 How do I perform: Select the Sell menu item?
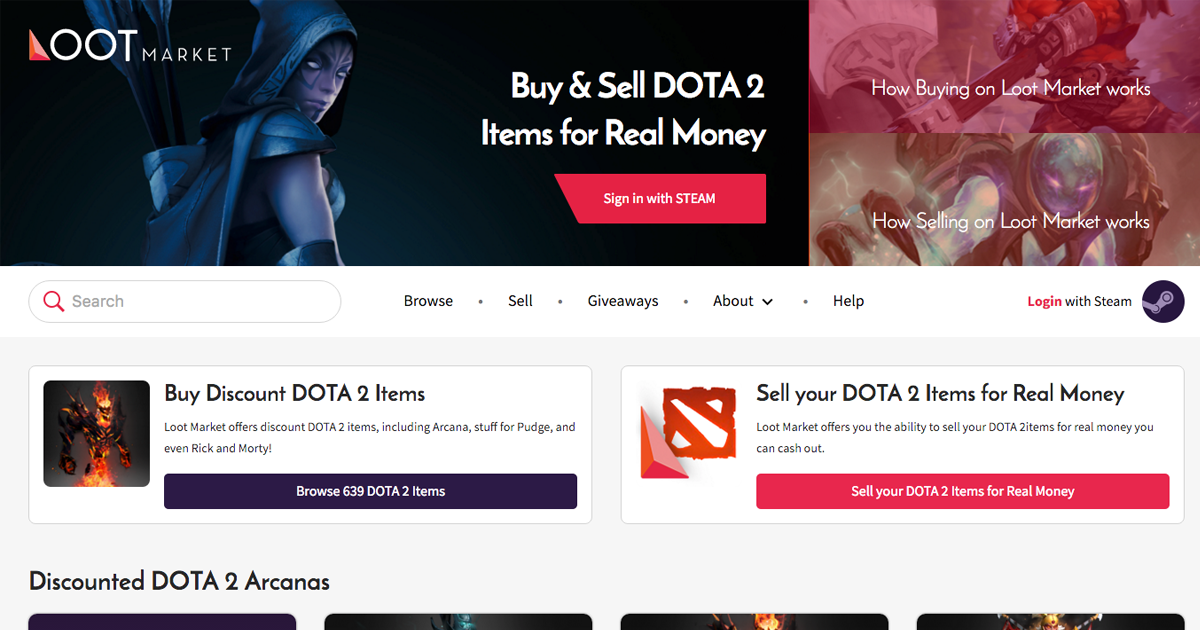(520, 301)
